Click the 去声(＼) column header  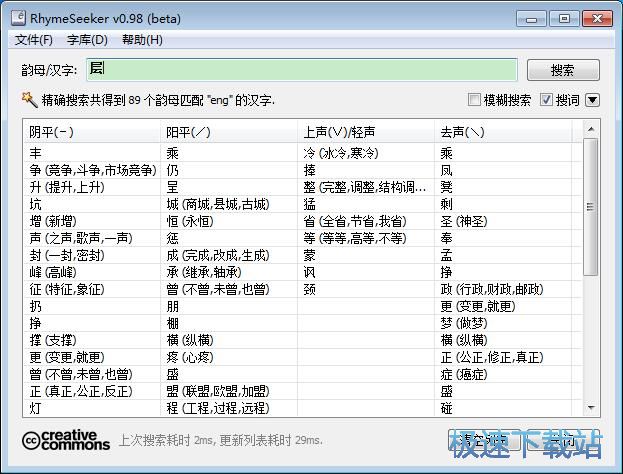503,132
